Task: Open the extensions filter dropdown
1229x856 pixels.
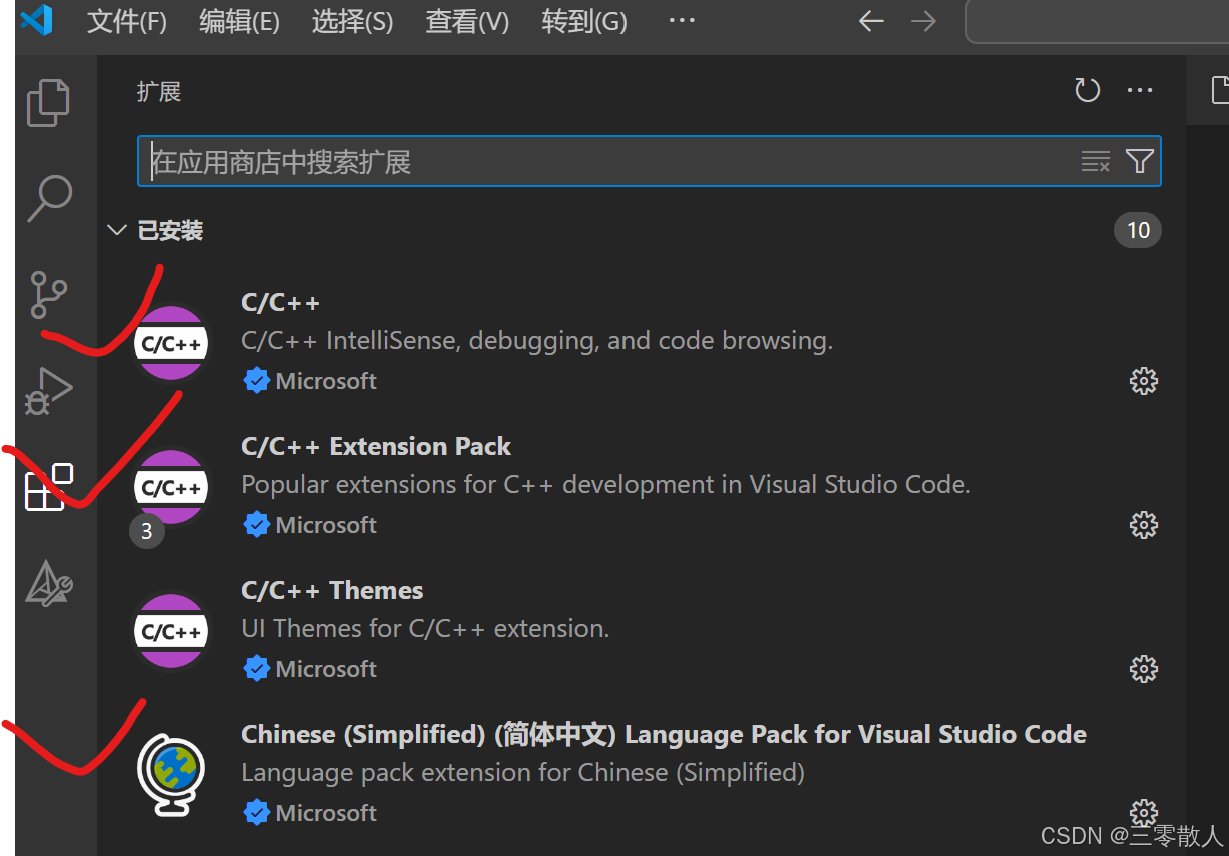Action: pos(1138,161)
